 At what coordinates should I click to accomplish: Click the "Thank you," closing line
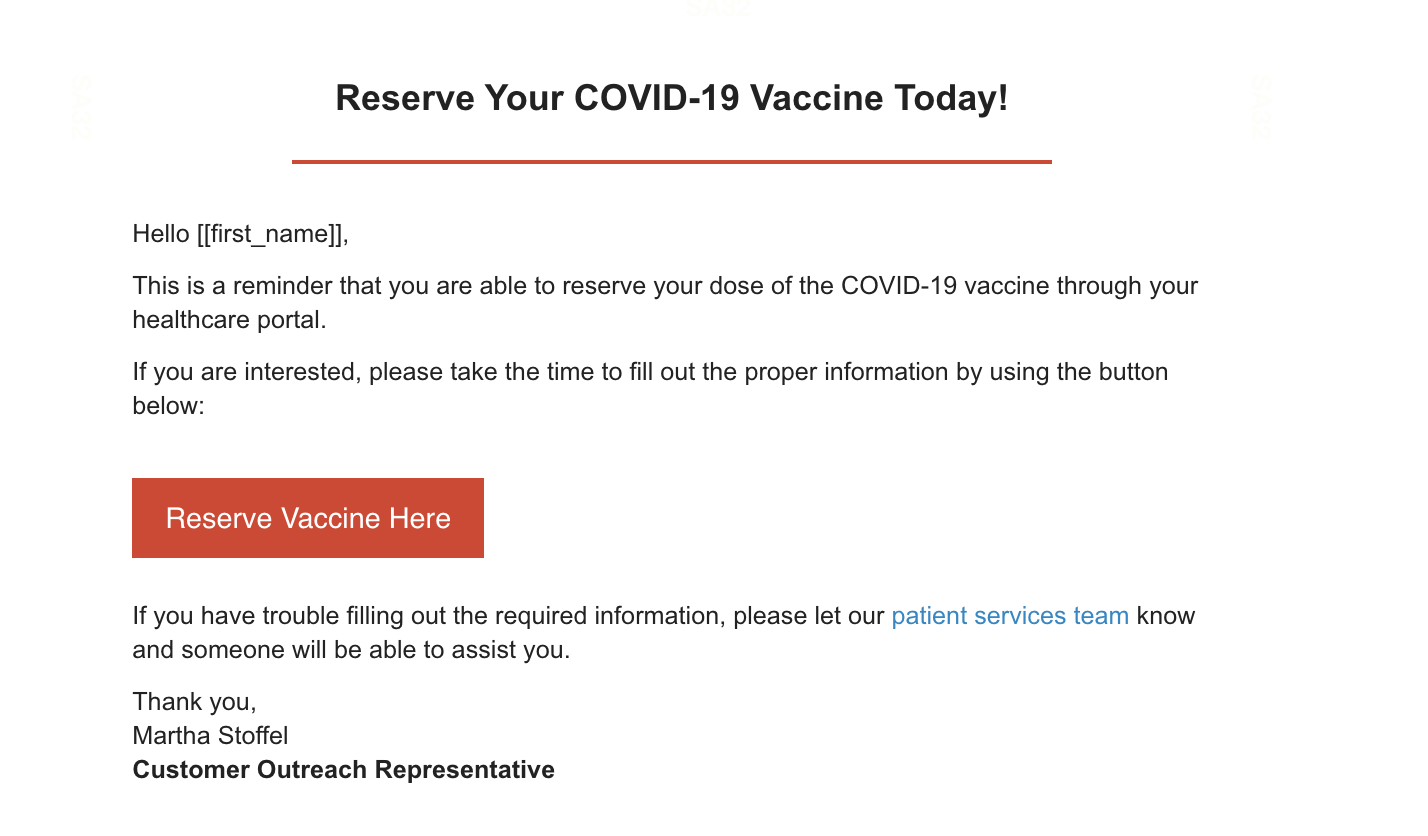(x=194, y=702)
